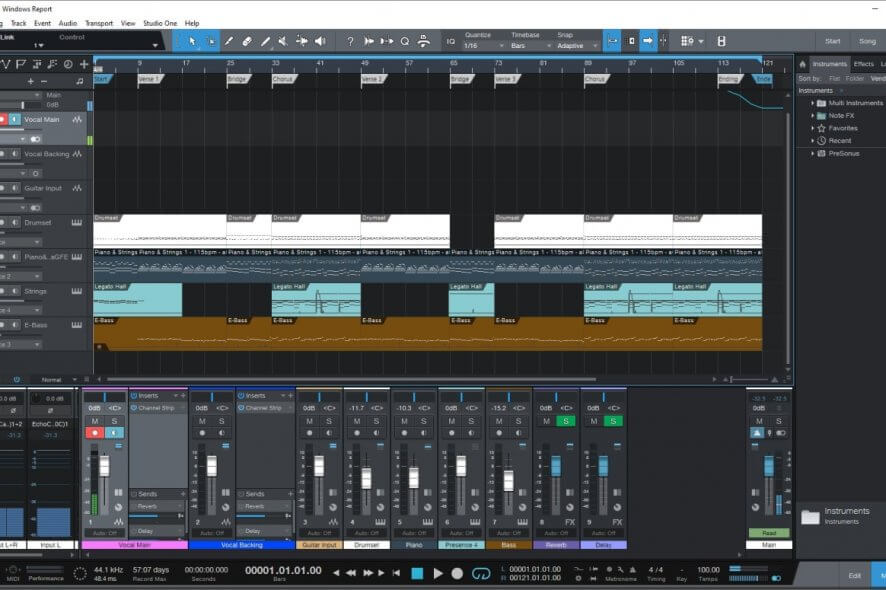Click the round record button in transport
Image resolution: width=886 pixels, height=590 pixels.
(457, 574)
